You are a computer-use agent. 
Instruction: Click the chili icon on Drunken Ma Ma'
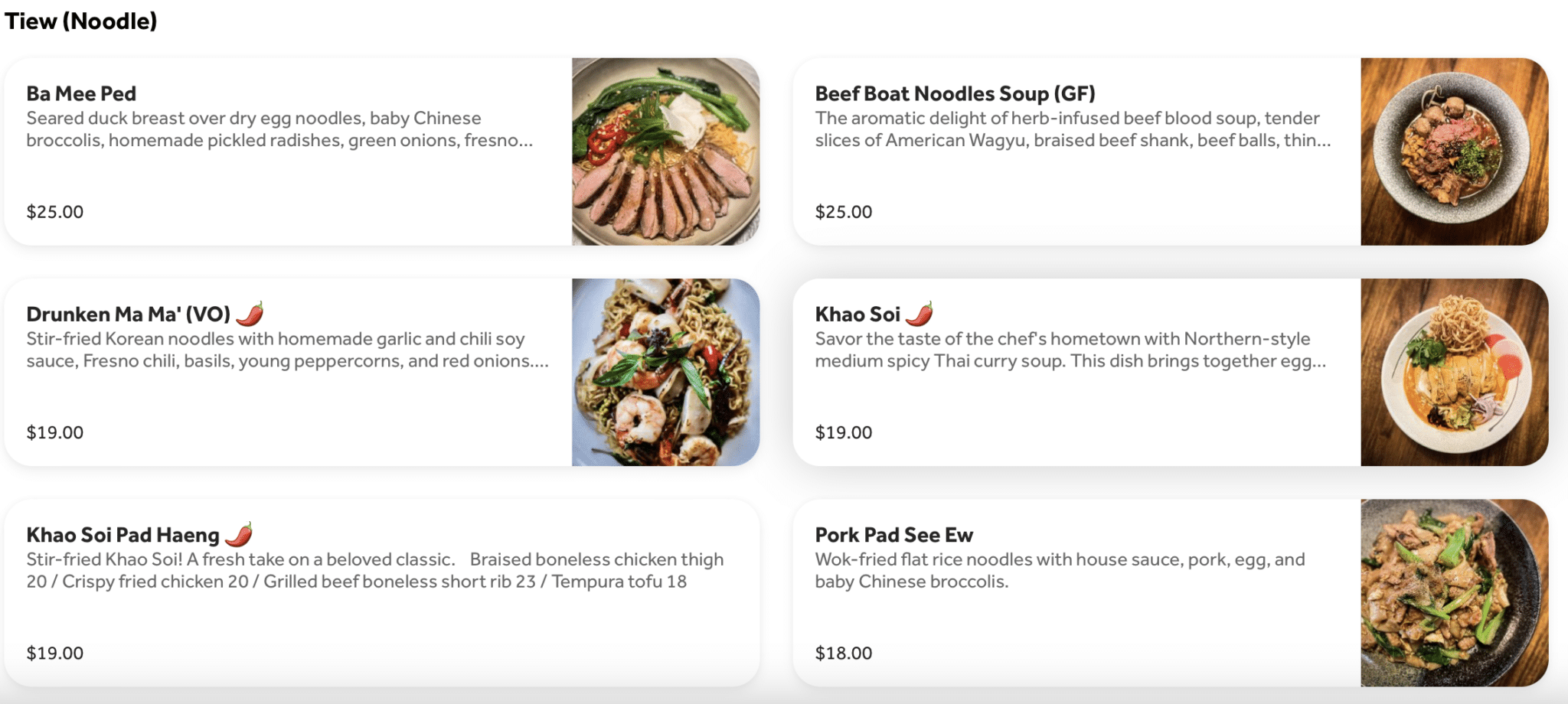(x=253, y=313)
